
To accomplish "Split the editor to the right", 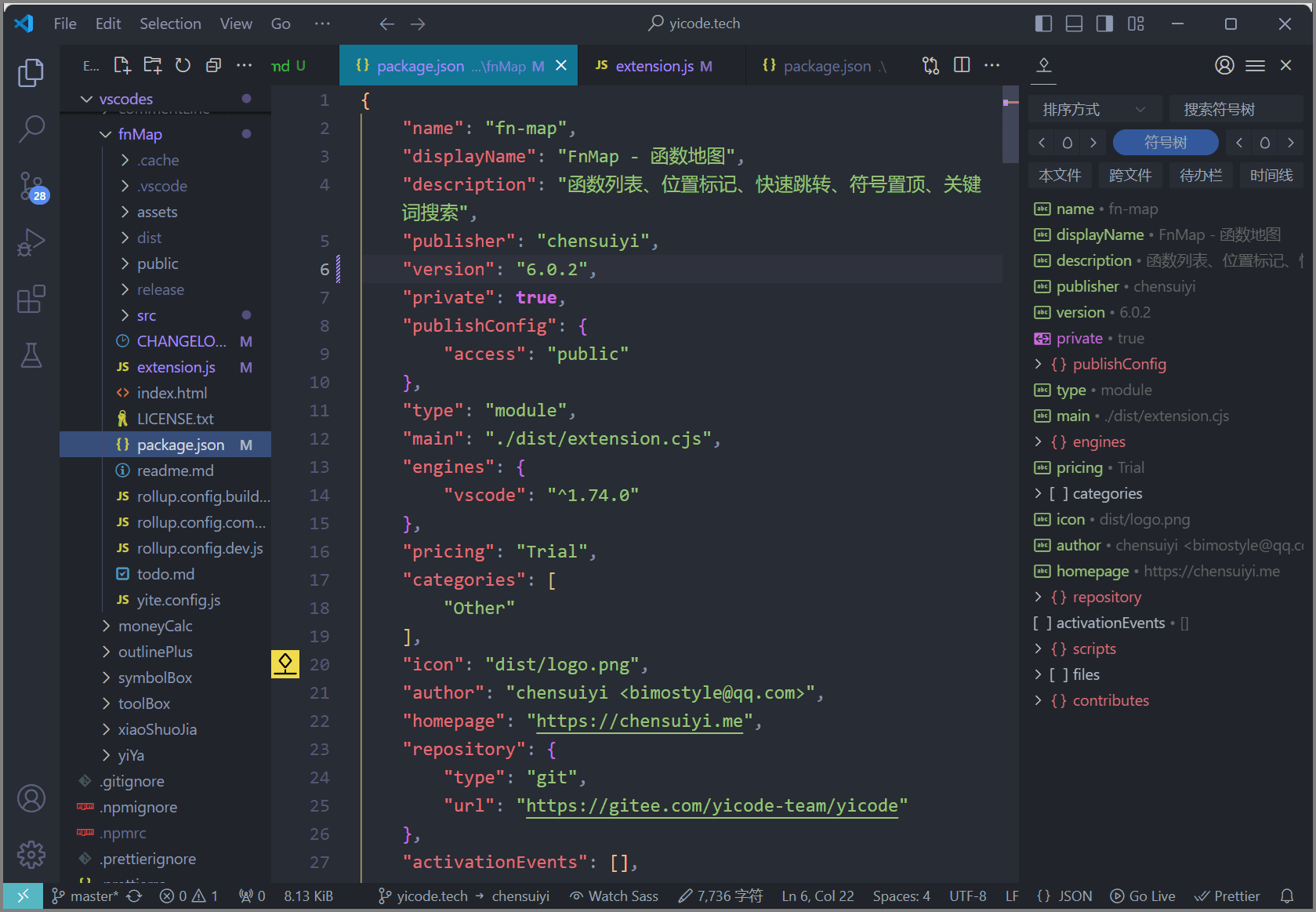I will tap(962, 66).
